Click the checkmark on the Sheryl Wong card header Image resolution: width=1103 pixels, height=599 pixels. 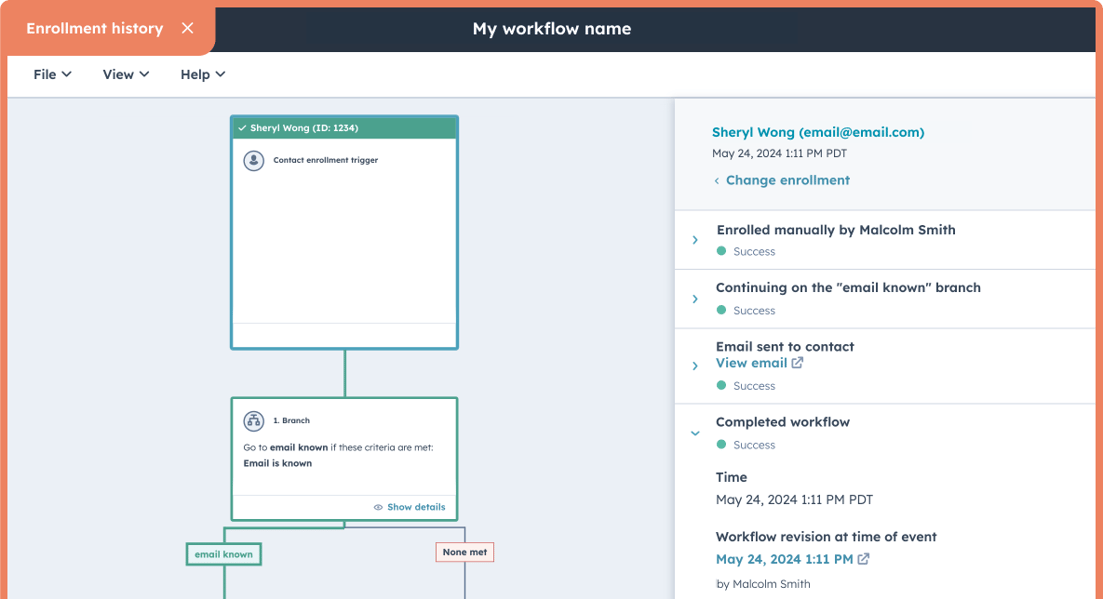242,128
